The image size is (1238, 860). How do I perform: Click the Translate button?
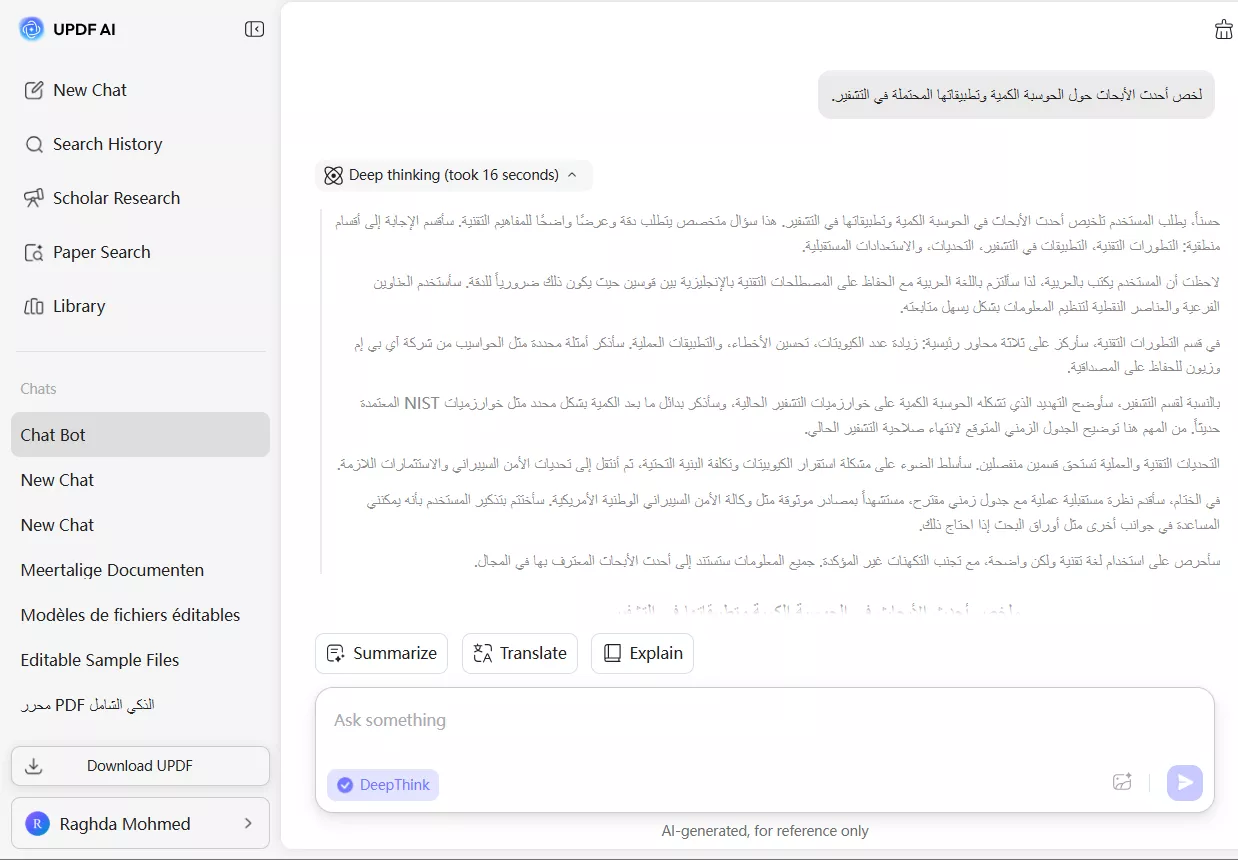(x=519, y=653)
